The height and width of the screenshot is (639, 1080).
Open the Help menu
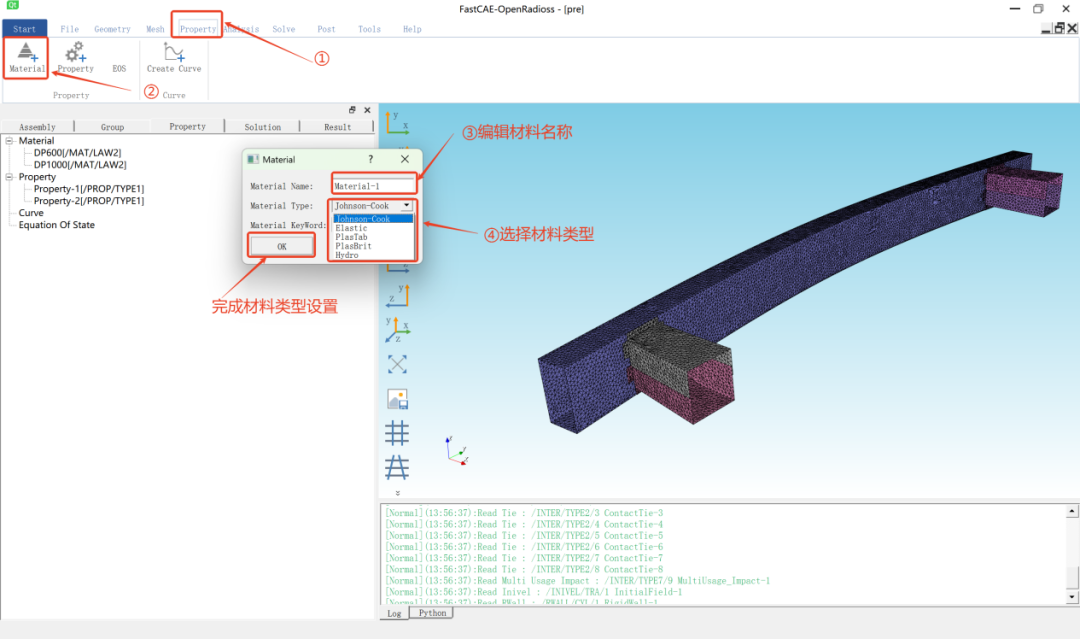coord(412,29)
